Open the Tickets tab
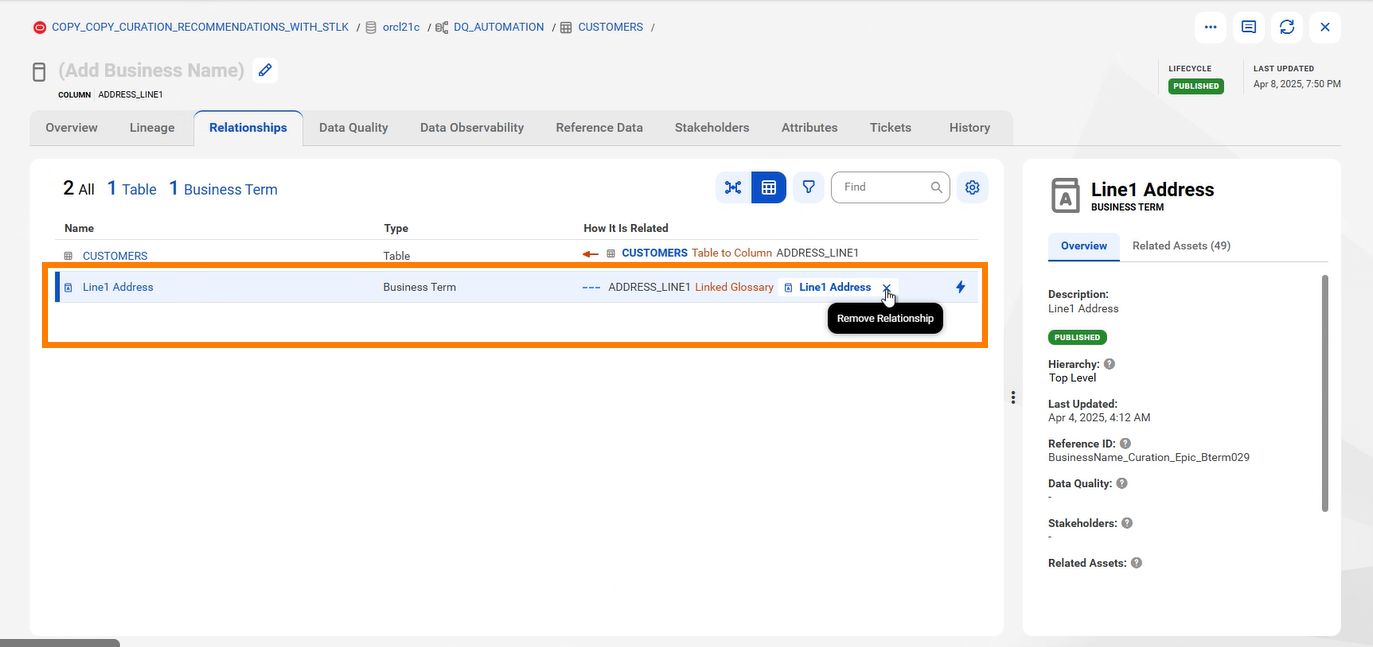The width and height of the screenshot is (1373, 647). coord(890,127)
